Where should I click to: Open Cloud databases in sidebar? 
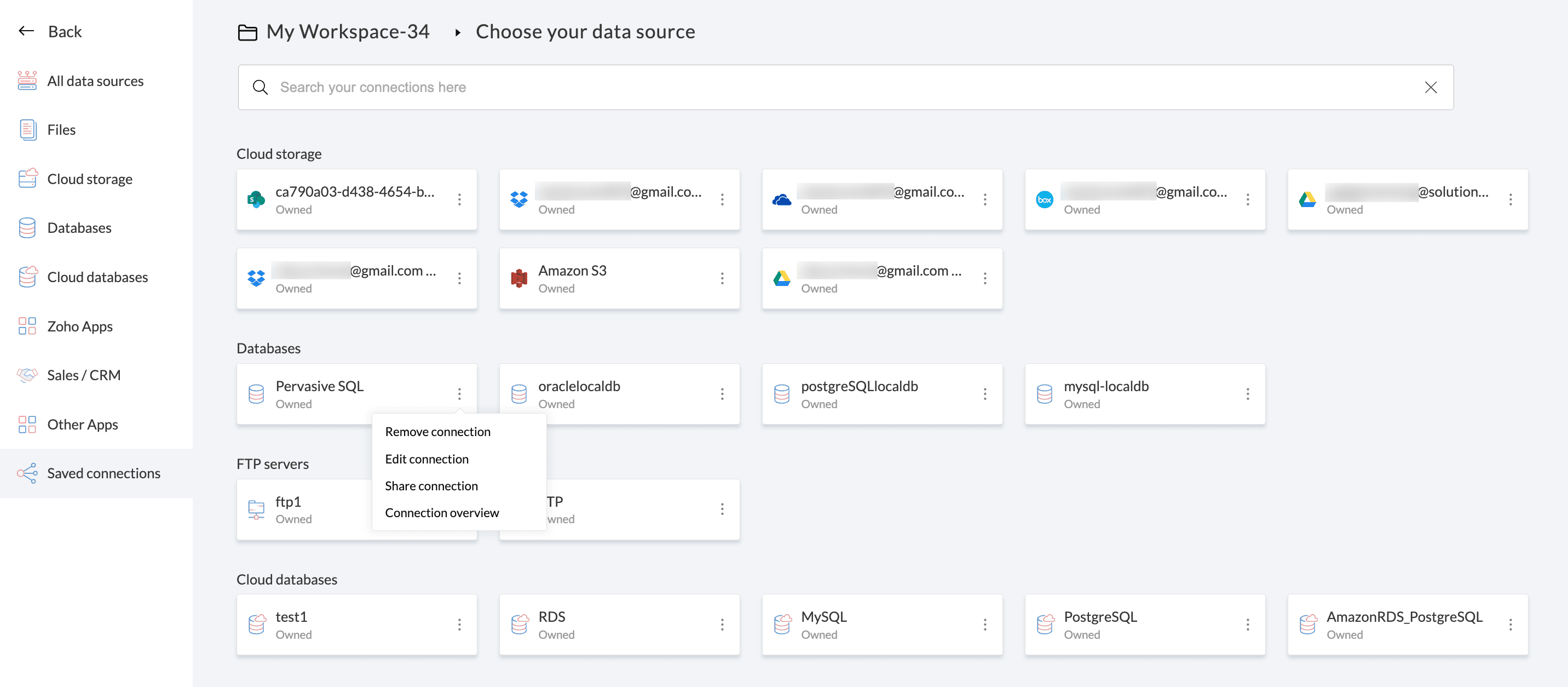(x=97, y=277)
